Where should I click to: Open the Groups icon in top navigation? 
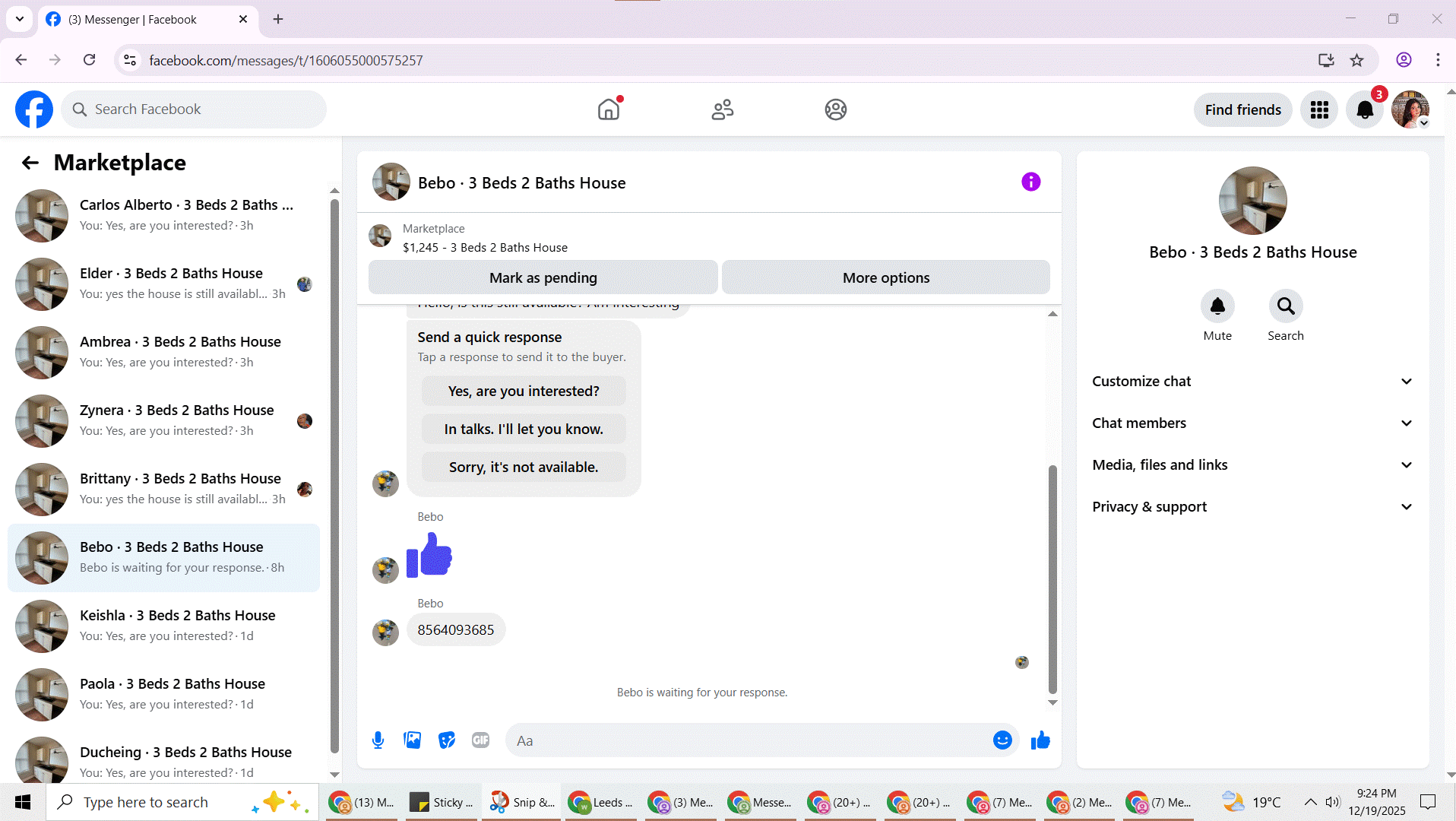(836, 109)
